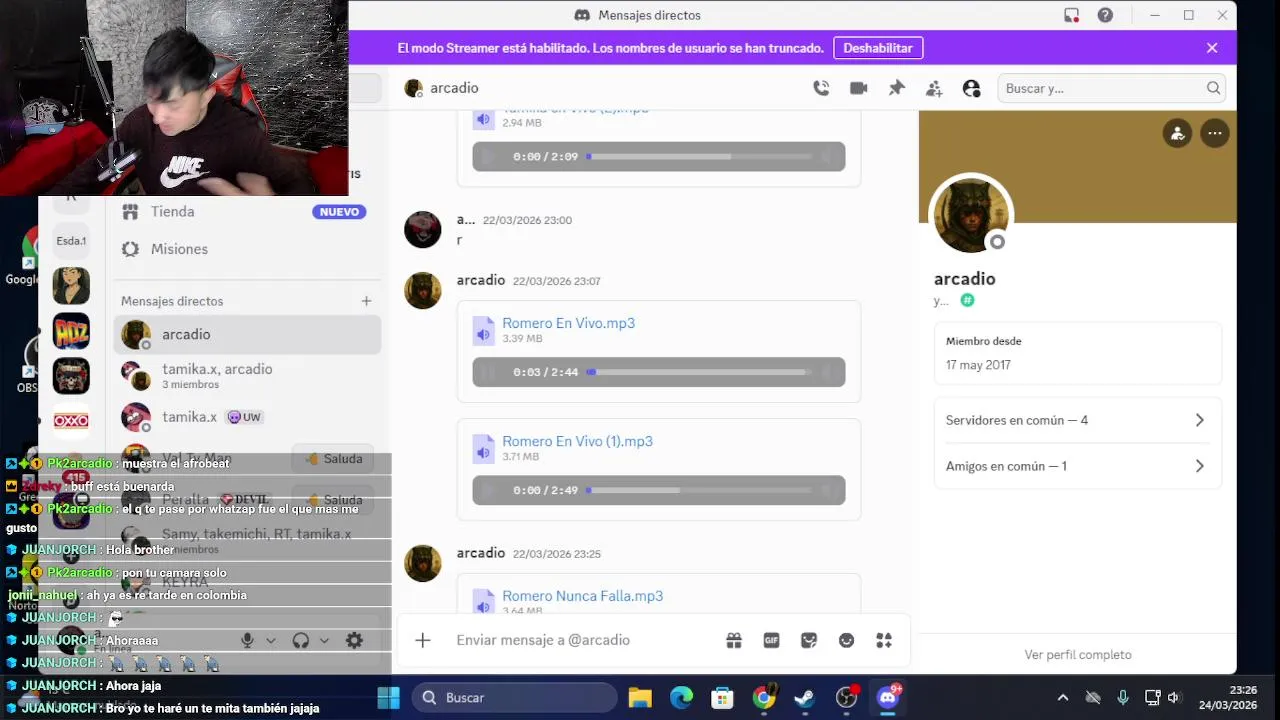Image resolution: width=1280 pixels, height=720 pixels.
Task: Click the Deshabilitar button
Action: [x=878, y=48]
